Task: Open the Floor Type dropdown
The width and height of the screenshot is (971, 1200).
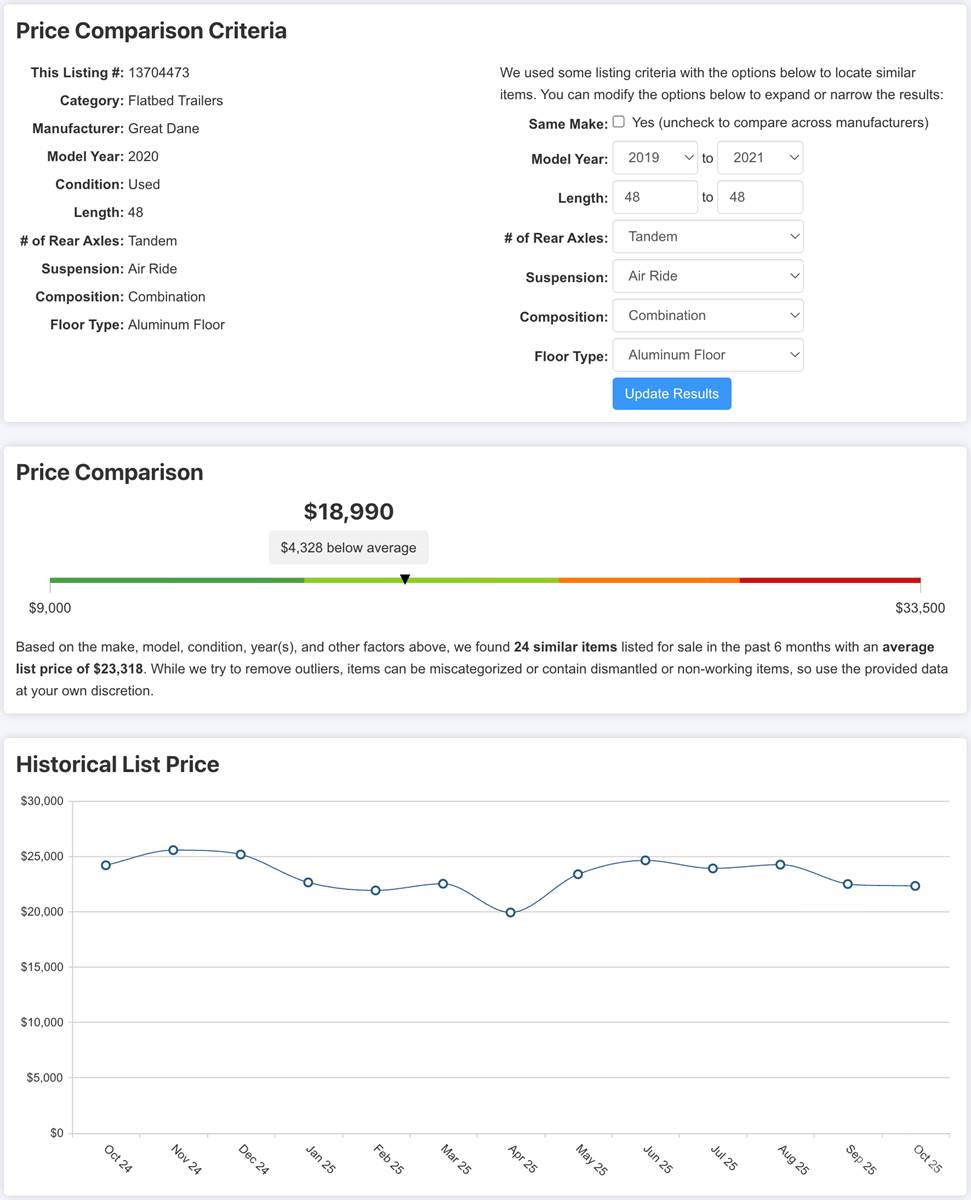Action: (708, 355)
